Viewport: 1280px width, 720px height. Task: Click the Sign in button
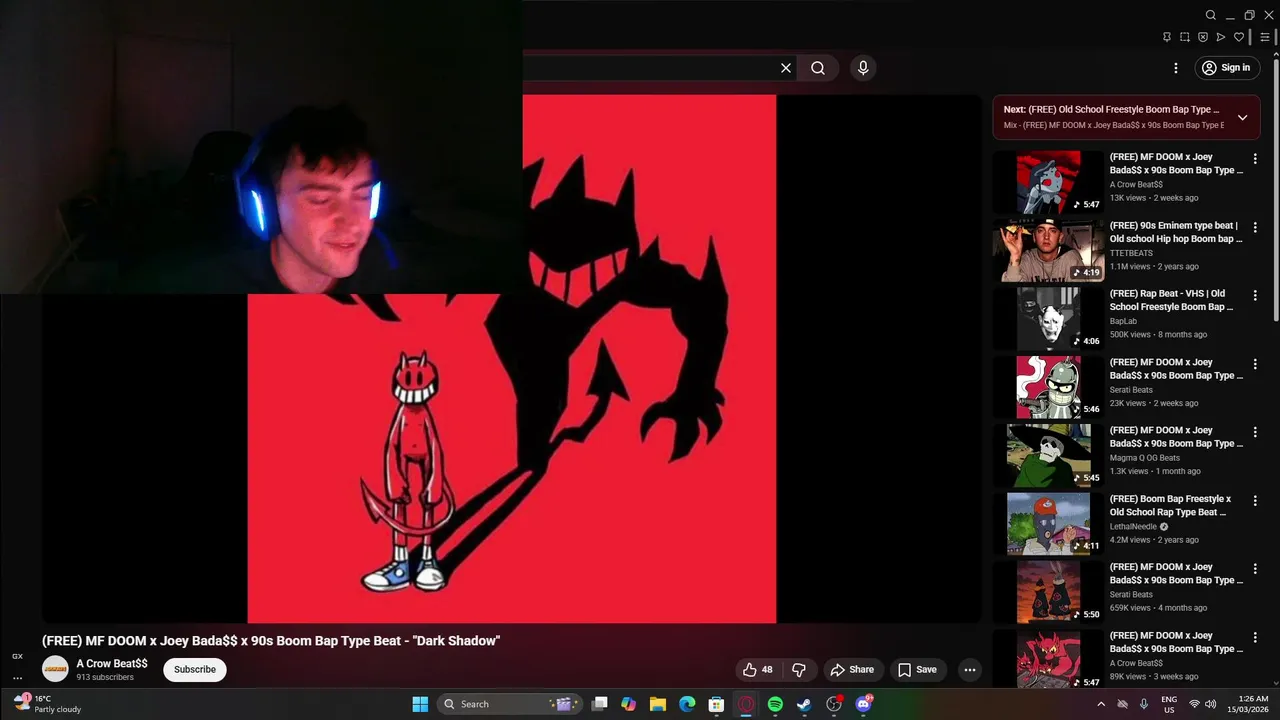pos(1226,68)
